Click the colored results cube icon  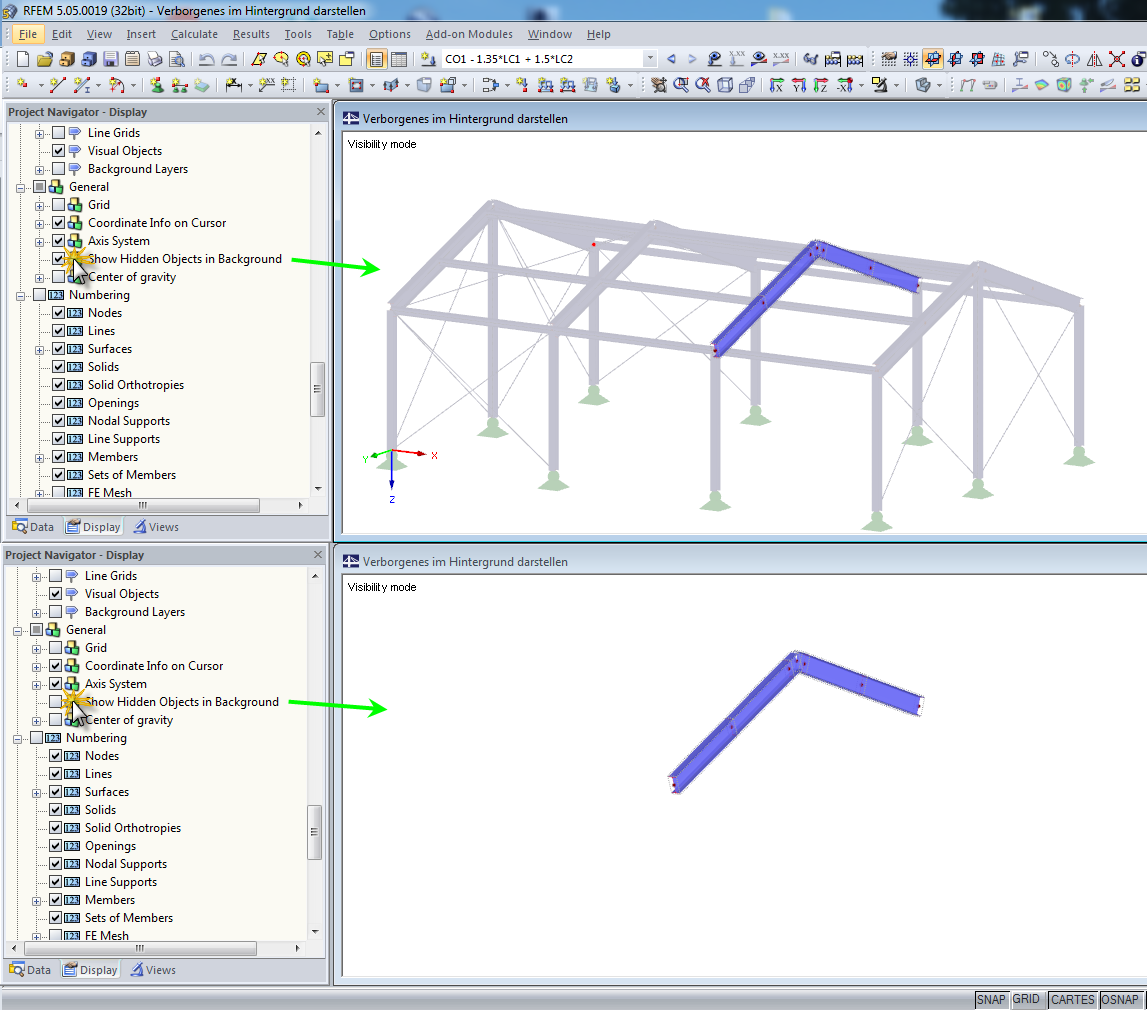(x=1064, y=86)
